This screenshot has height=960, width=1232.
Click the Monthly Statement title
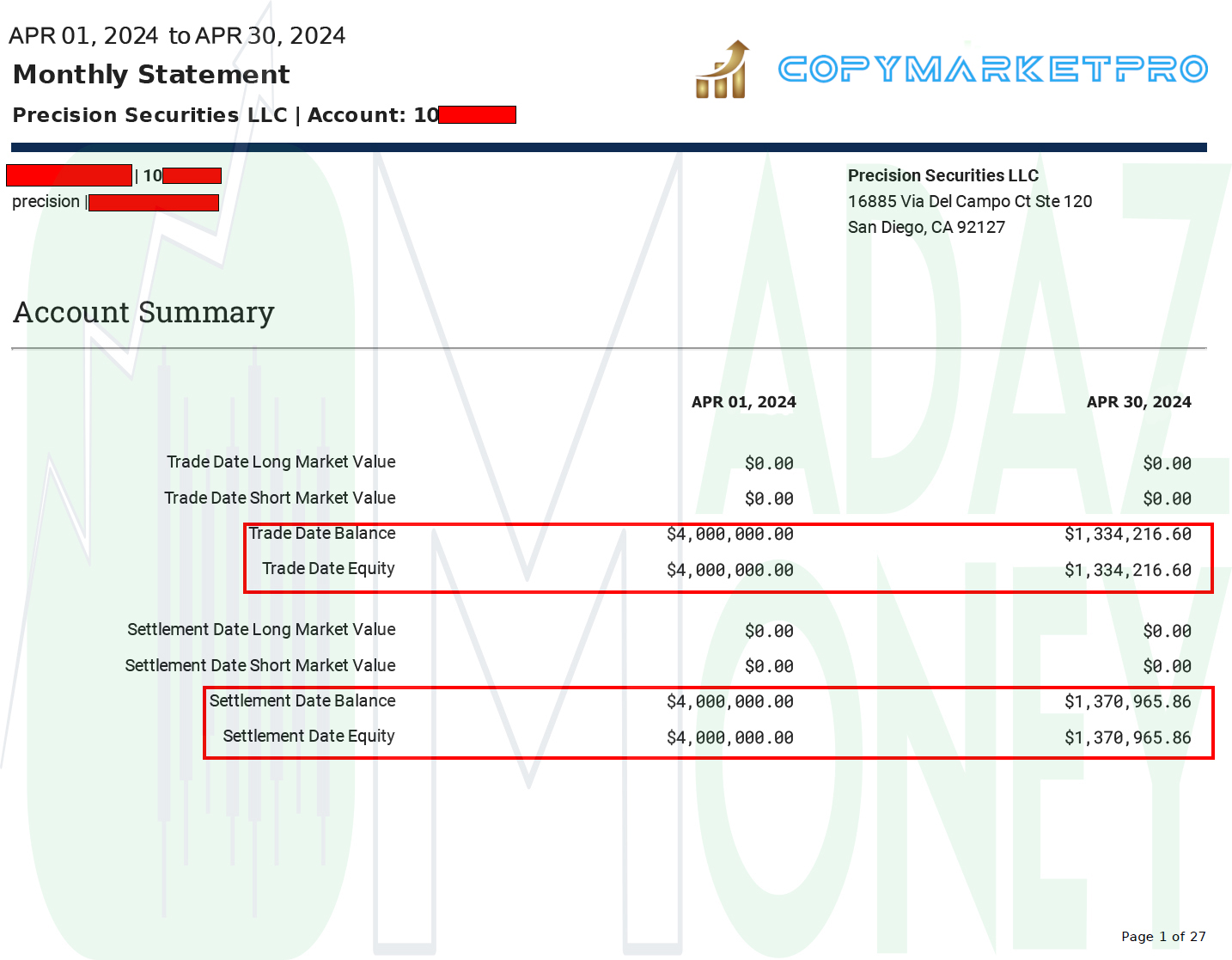(x=151, y=75)
